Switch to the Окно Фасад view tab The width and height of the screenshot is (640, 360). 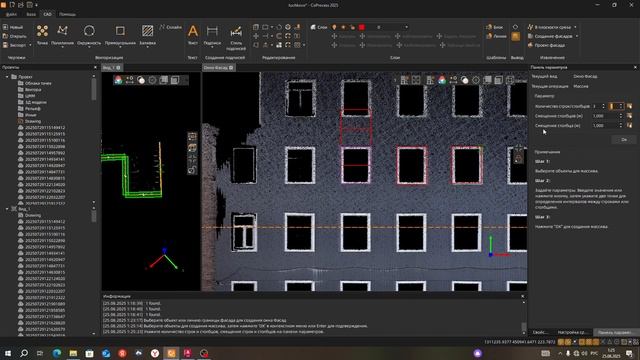(x=218, y=68)
